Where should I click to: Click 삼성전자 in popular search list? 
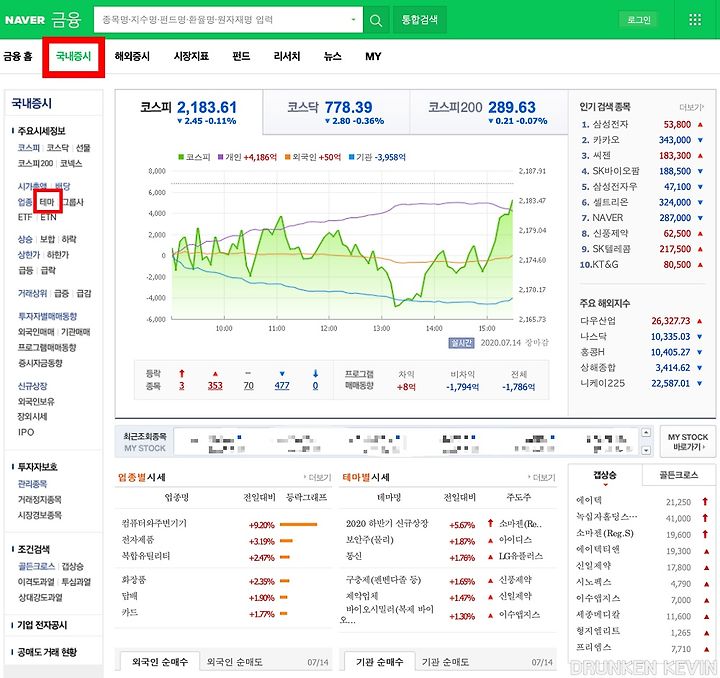pyautogui.click(x=610, y=124)
